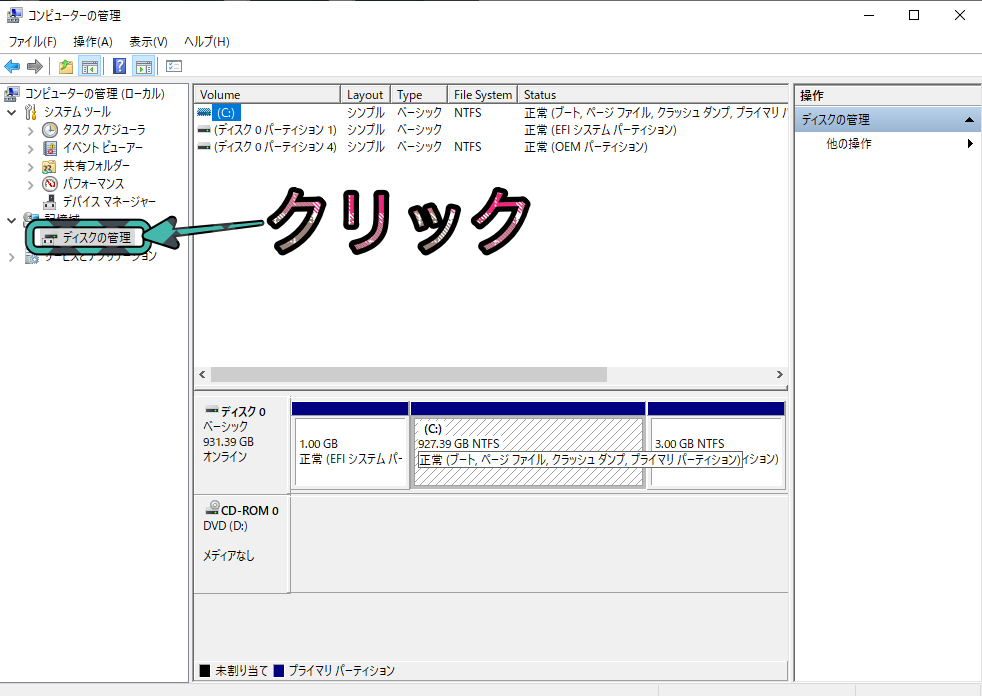Image resolution: width=982 pixels, height=696 pixels.
Task: Open the Help toolbar icon
Action: 119,66
